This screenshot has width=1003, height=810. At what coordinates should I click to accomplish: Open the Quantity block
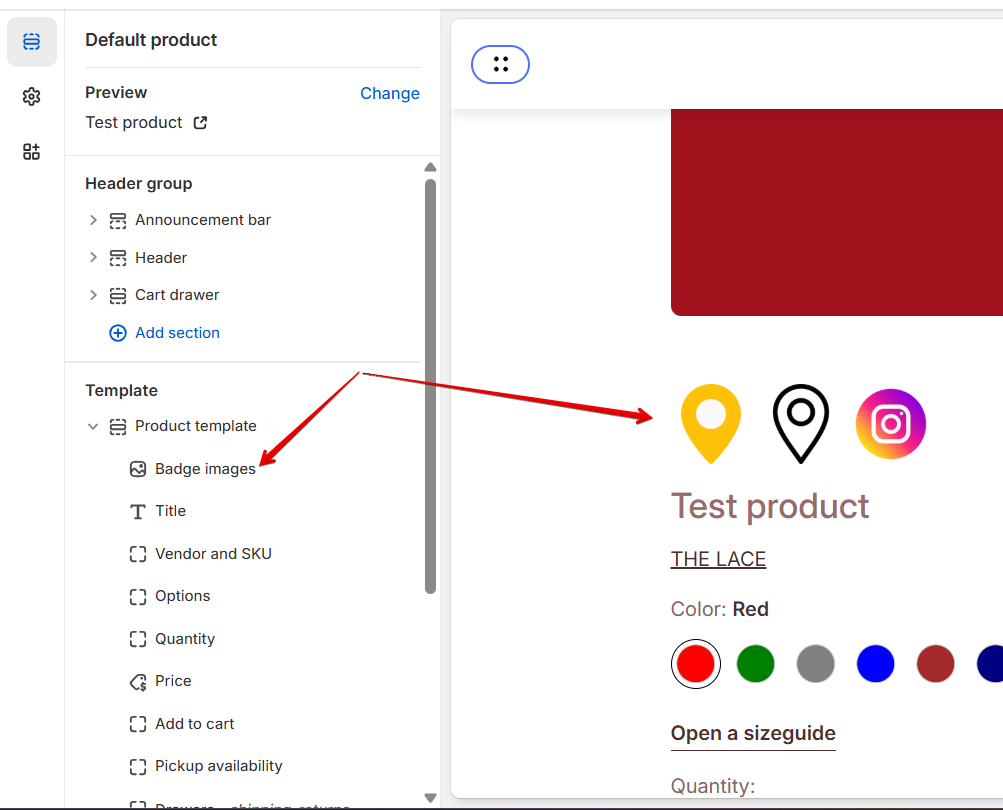(x=185, y=639)
